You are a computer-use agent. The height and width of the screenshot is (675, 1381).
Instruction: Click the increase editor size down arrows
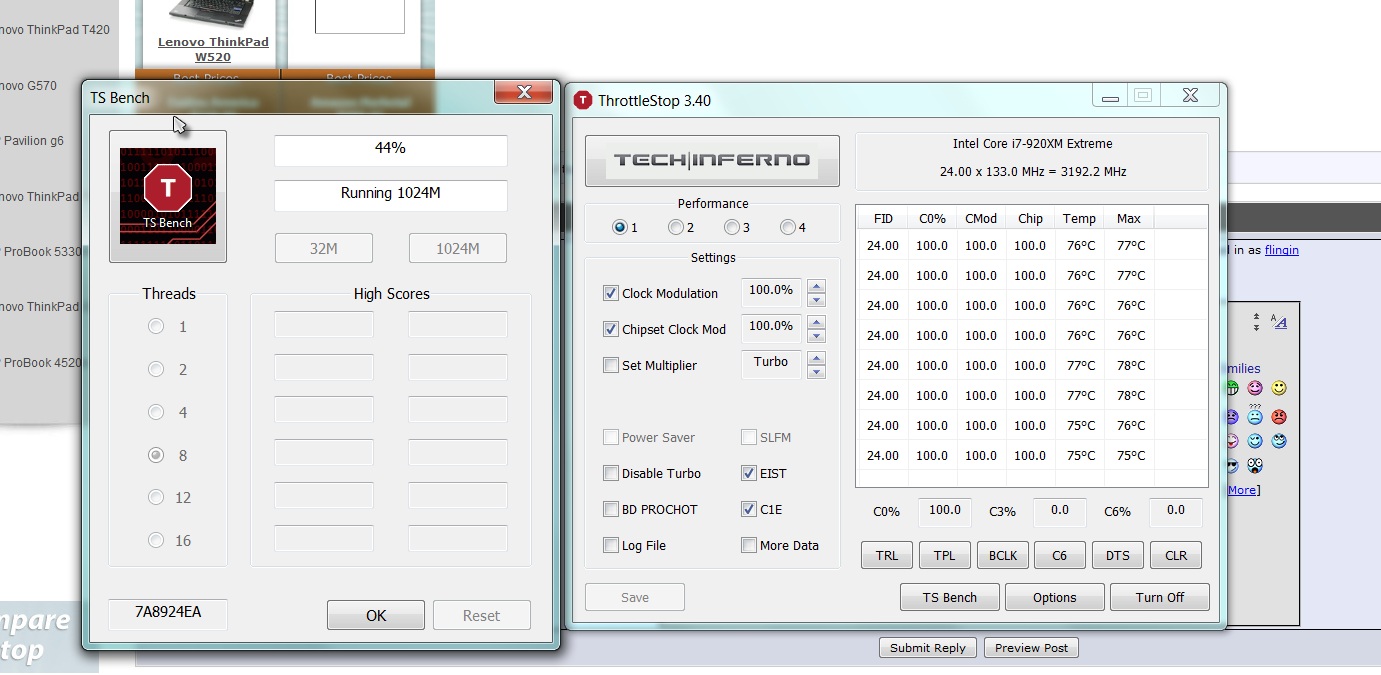1256,328
